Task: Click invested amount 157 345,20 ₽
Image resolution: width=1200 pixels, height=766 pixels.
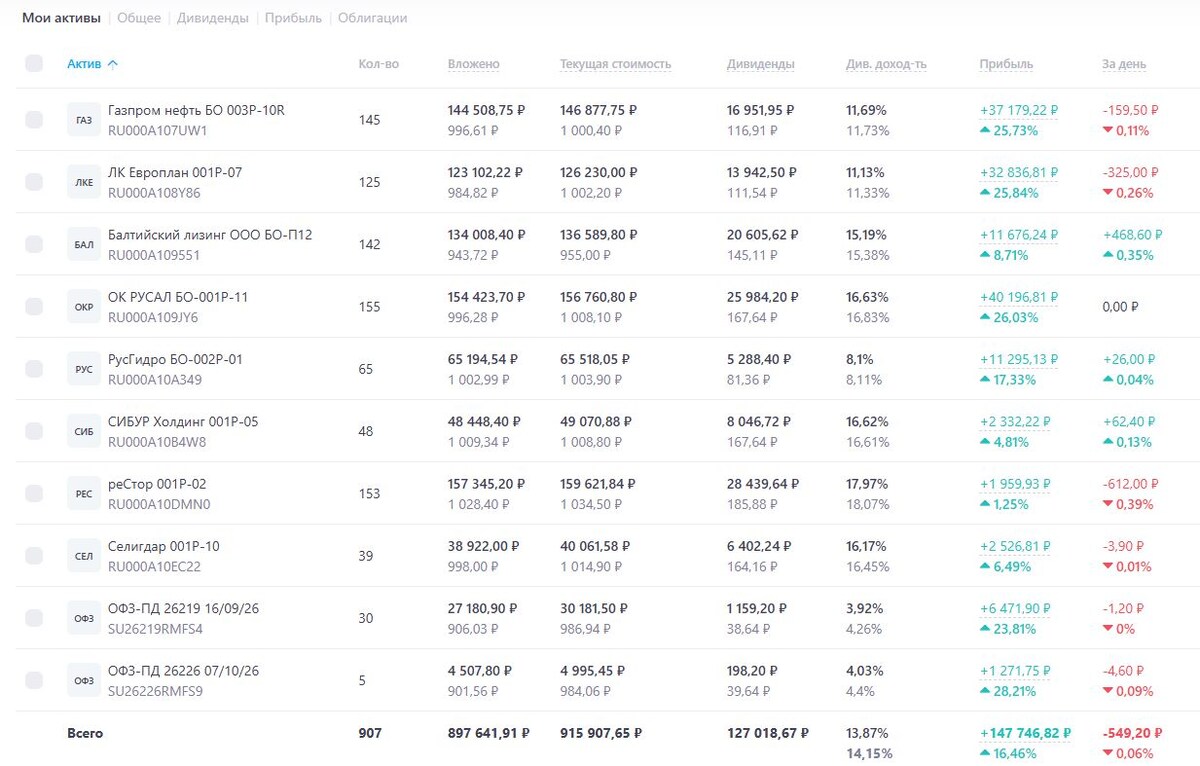Action: point(487,483)
